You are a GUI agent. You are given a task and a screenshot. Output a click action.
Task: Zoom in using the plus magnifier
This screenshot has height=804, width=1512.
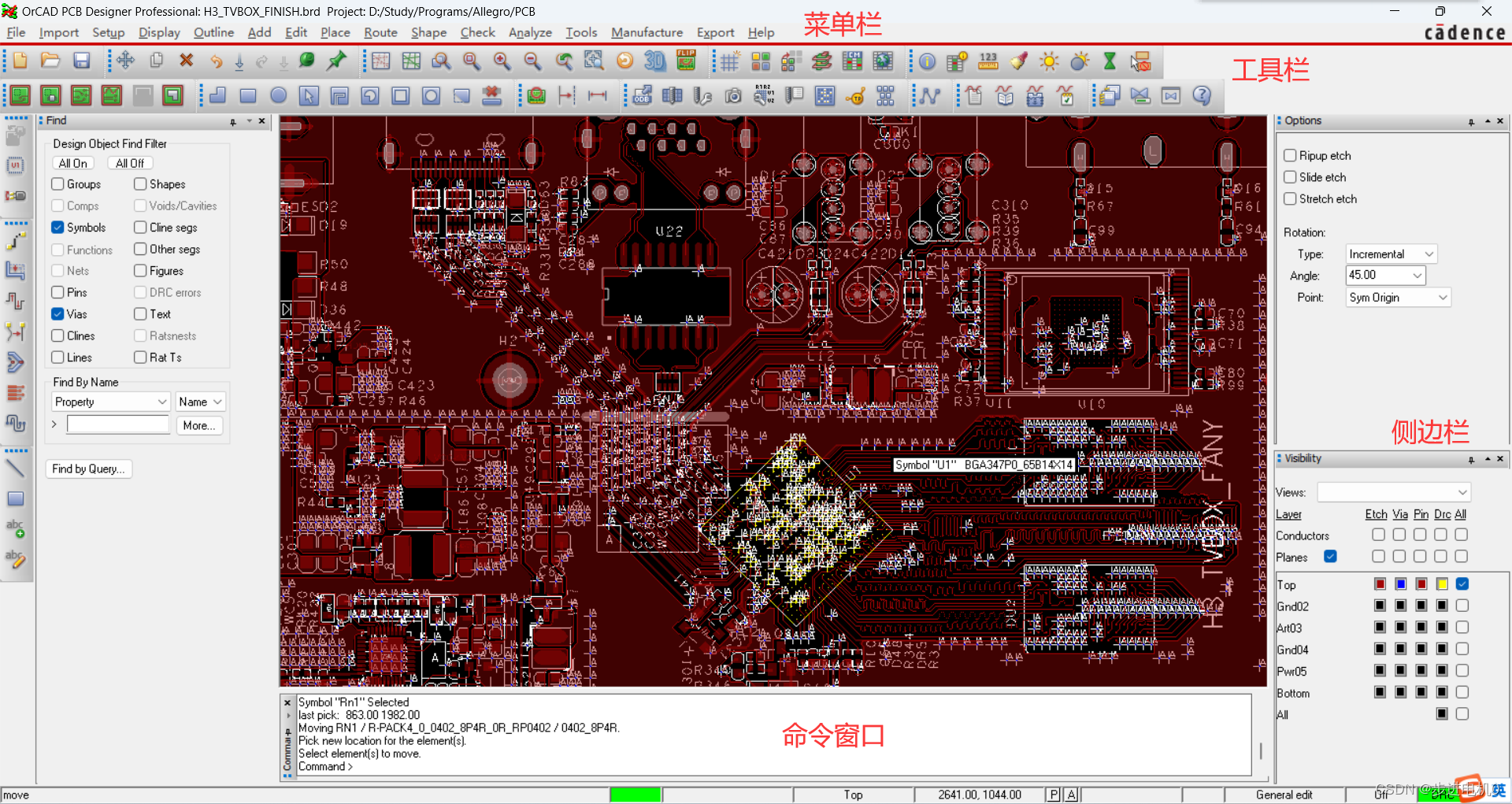502,61
